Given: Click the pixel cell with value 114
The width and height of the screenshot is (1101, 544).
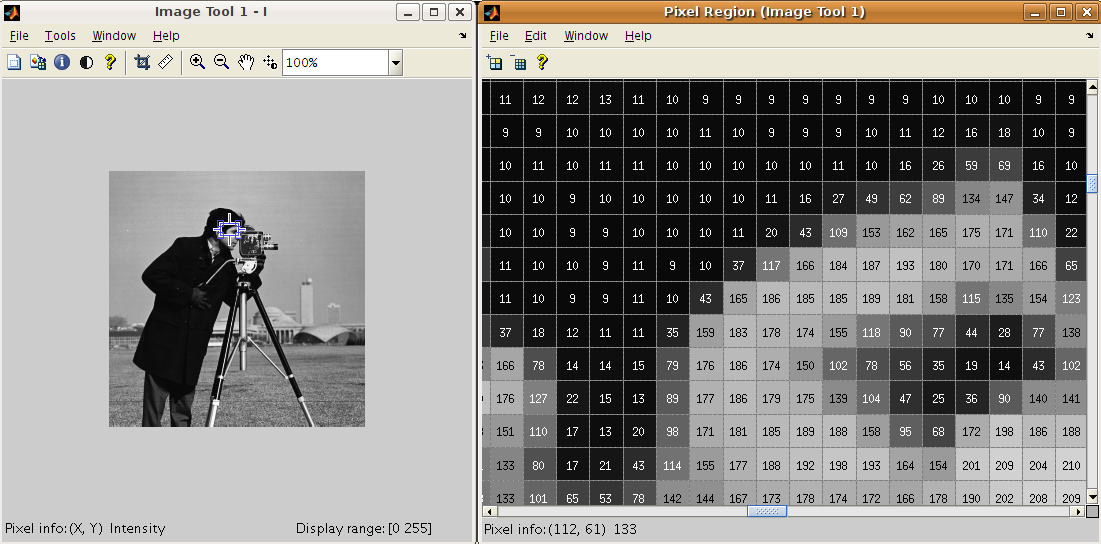Looking at the screenshot, I should [x=672, y=465].
